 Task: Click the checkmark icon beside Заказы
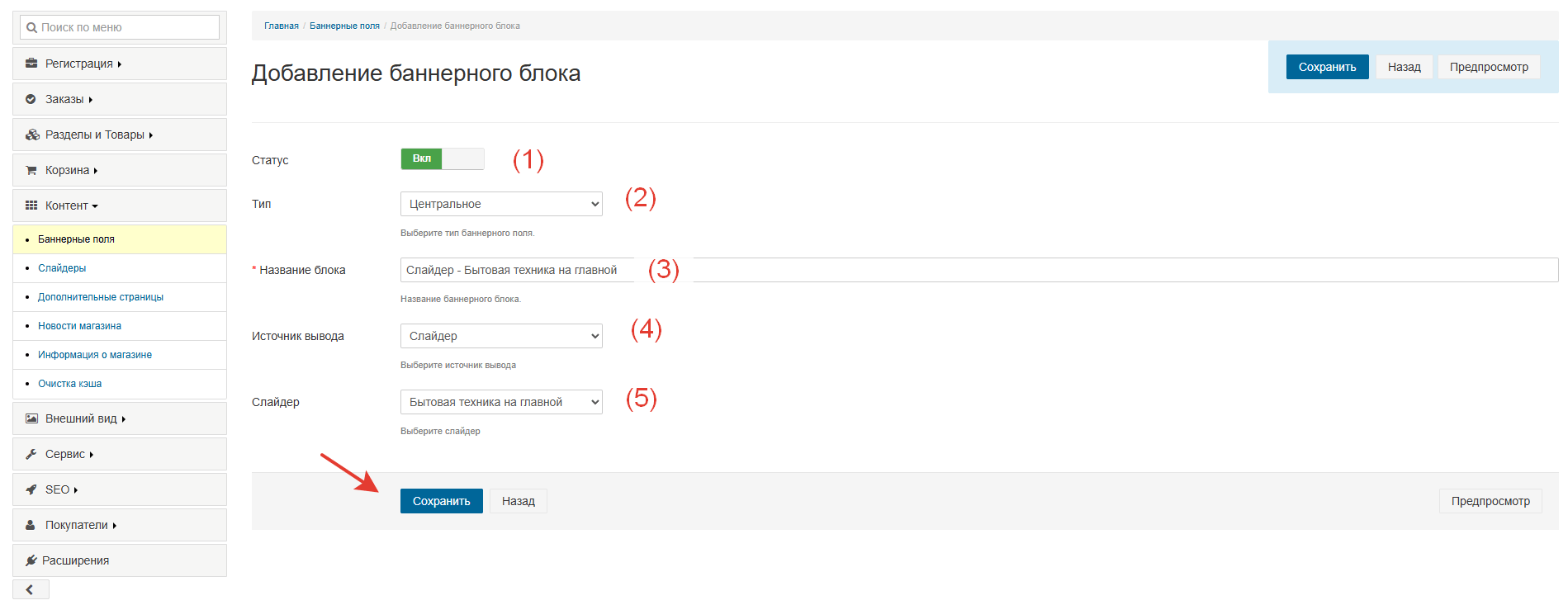[x=31, y=99]
